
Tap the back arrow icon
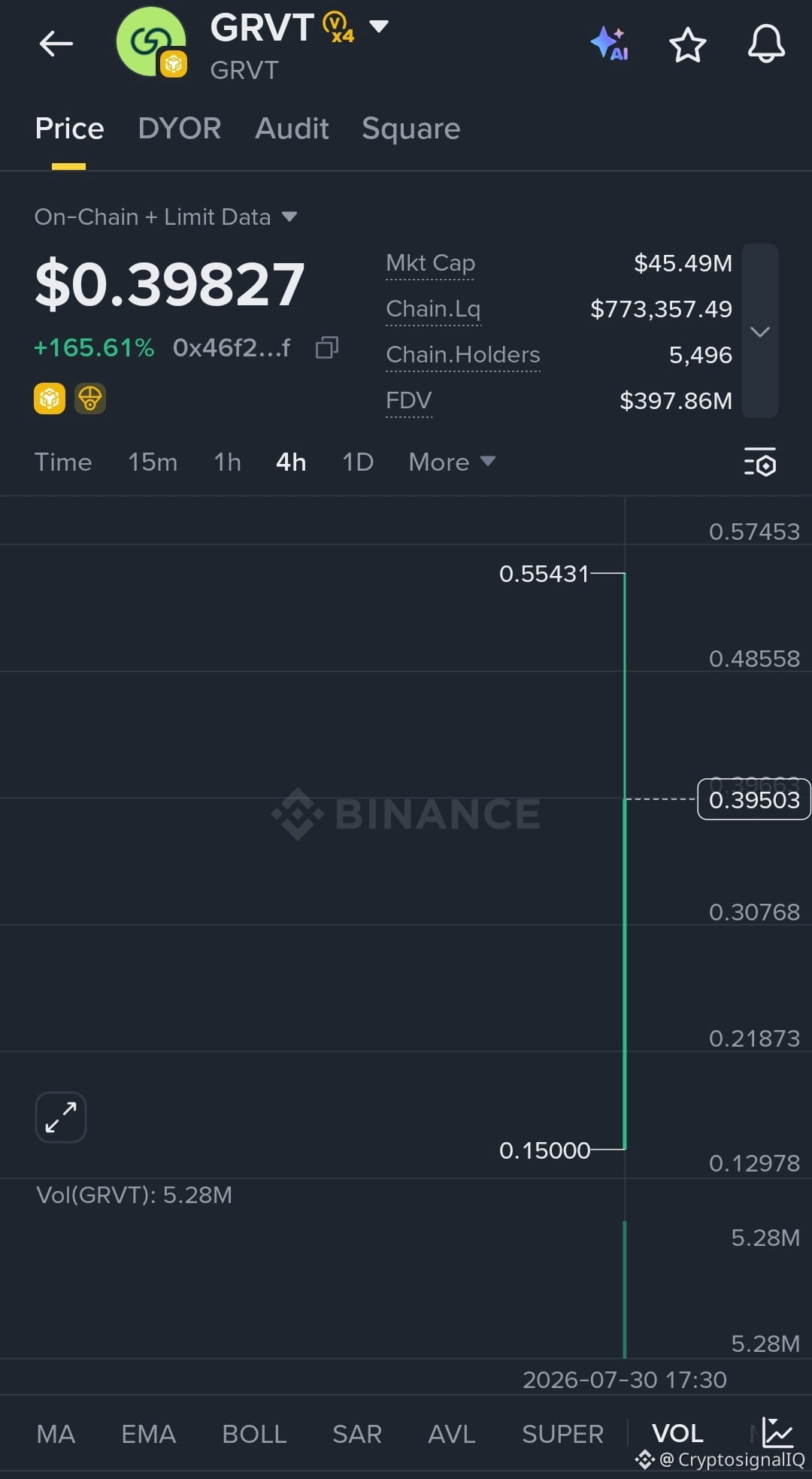tap(56, 44)
